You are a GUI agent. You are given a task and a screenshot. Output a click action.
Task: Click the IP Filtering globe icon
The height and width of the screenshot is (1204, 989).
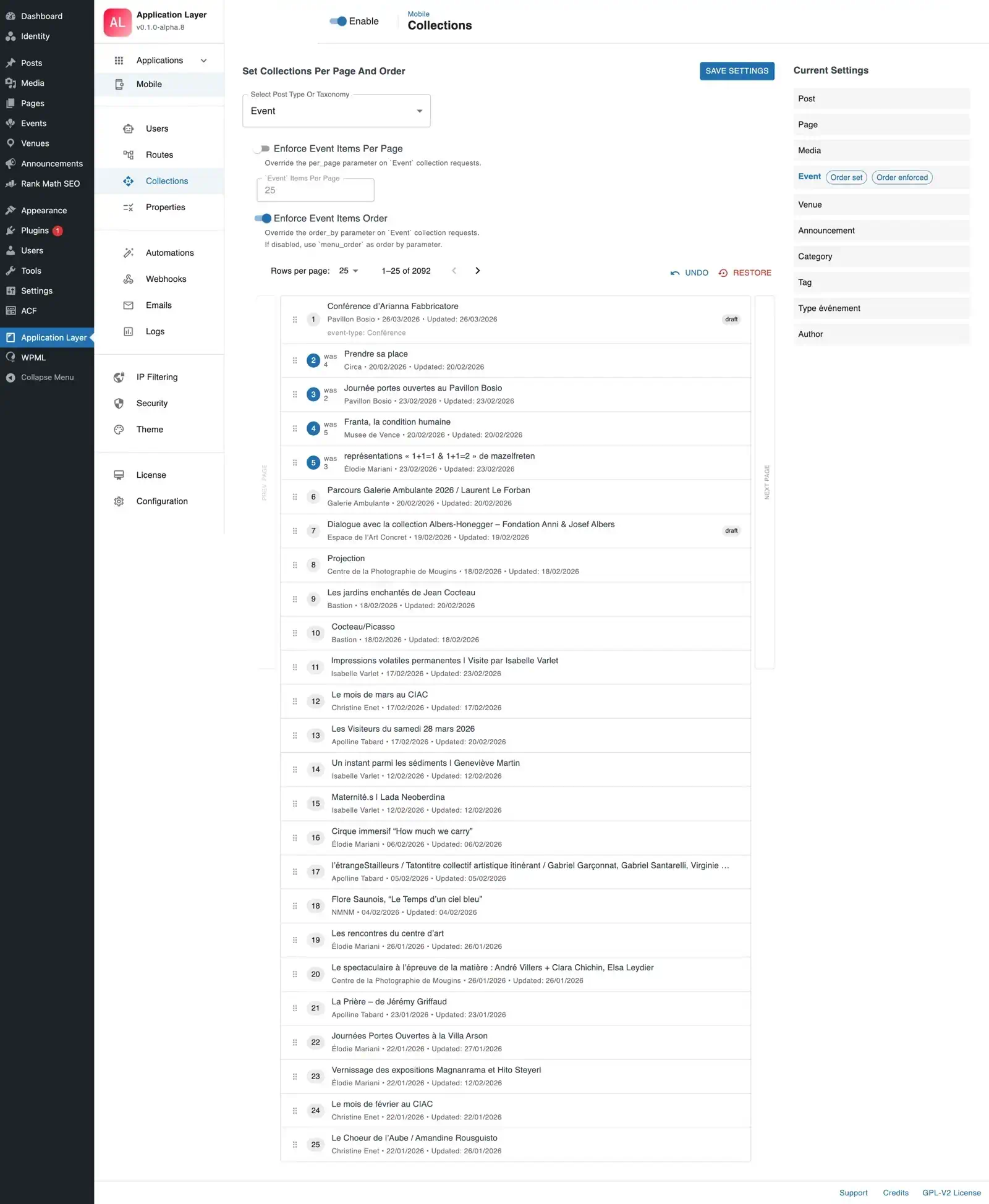[x=119, y=377]
